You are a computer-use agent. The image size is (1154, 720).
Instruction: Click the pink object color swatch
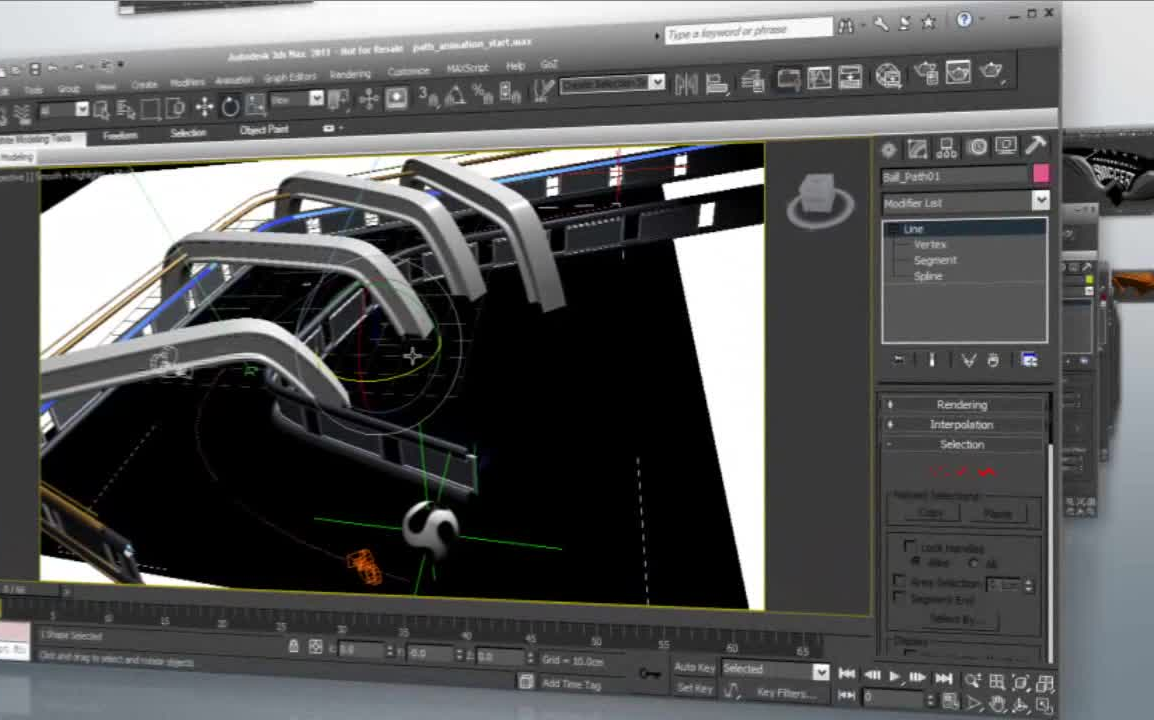click(1040, 175)
